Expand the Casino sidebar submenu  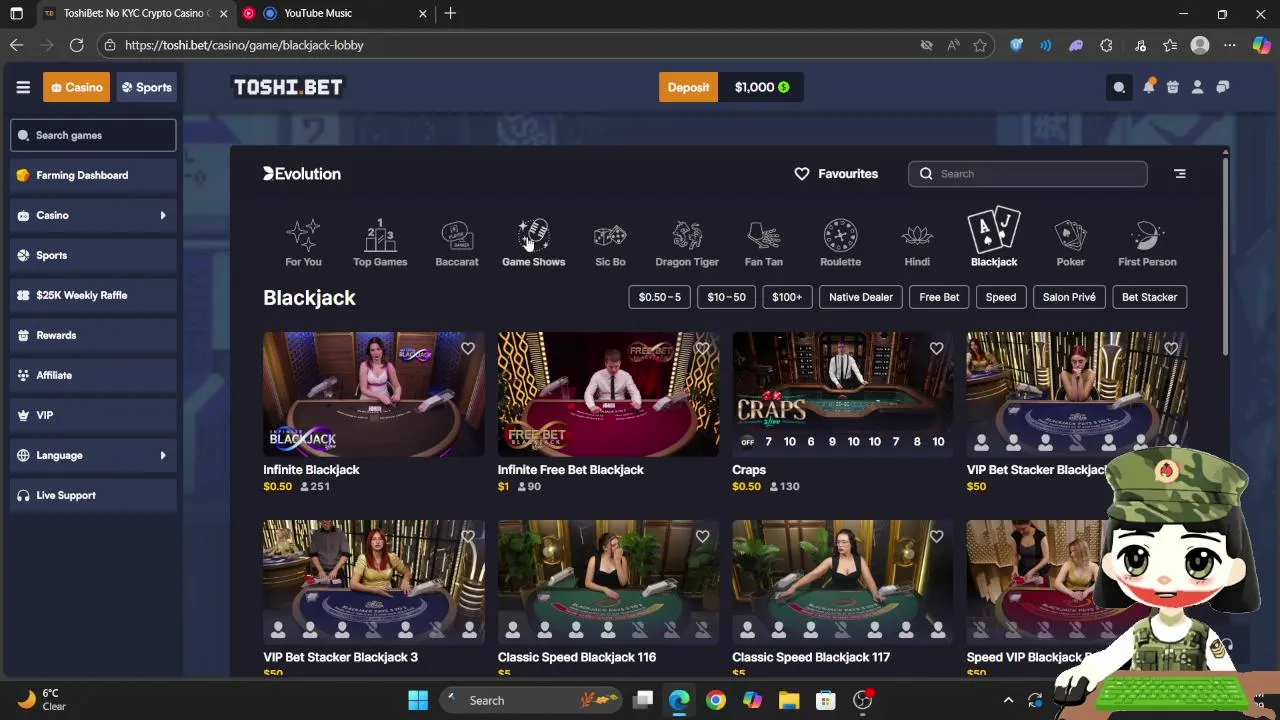[163, 215]
